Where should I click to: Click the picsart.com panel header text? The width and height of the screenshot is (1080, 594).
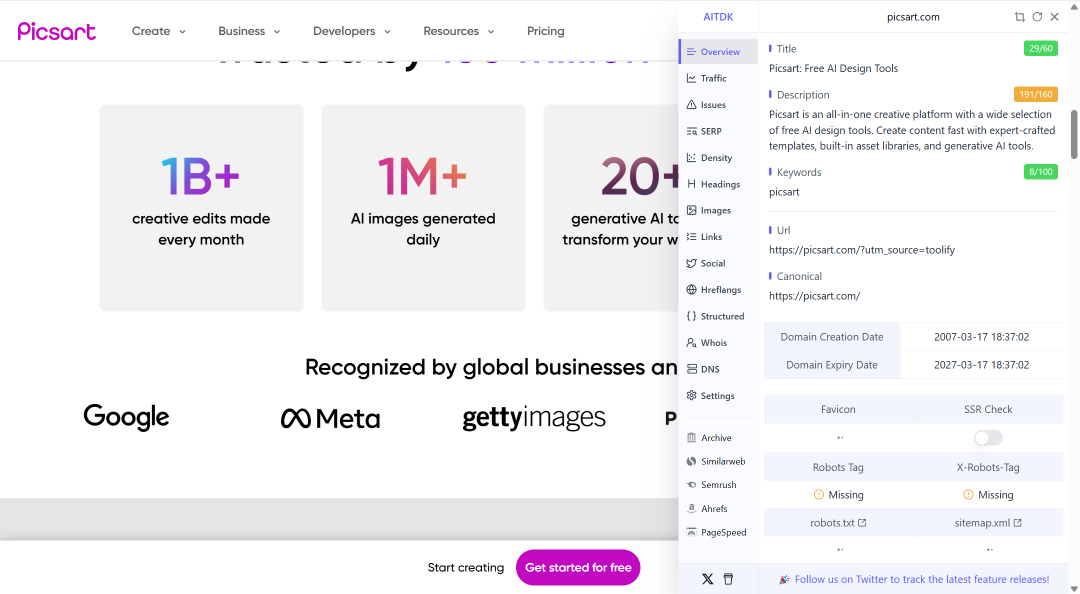click(x=913, y=17)
